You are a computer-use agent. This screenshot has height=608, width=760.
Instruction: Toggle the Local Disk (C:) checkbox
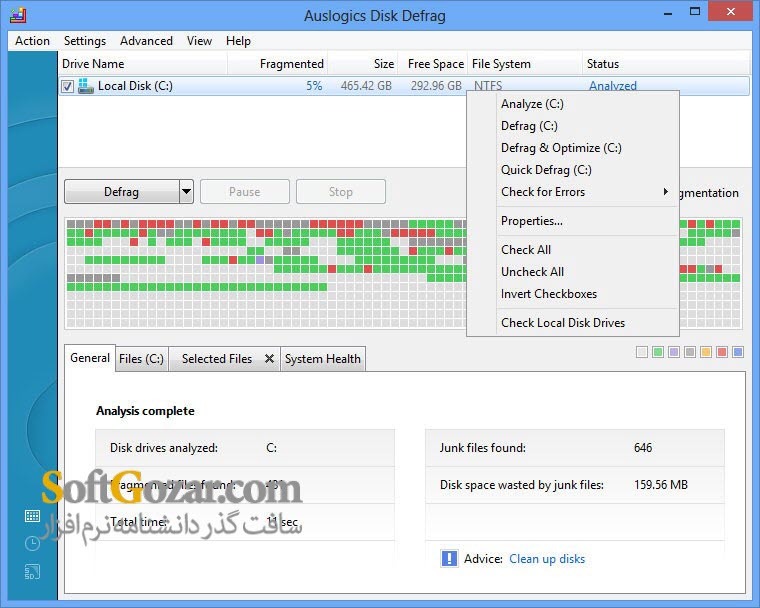tap(67, 86)
